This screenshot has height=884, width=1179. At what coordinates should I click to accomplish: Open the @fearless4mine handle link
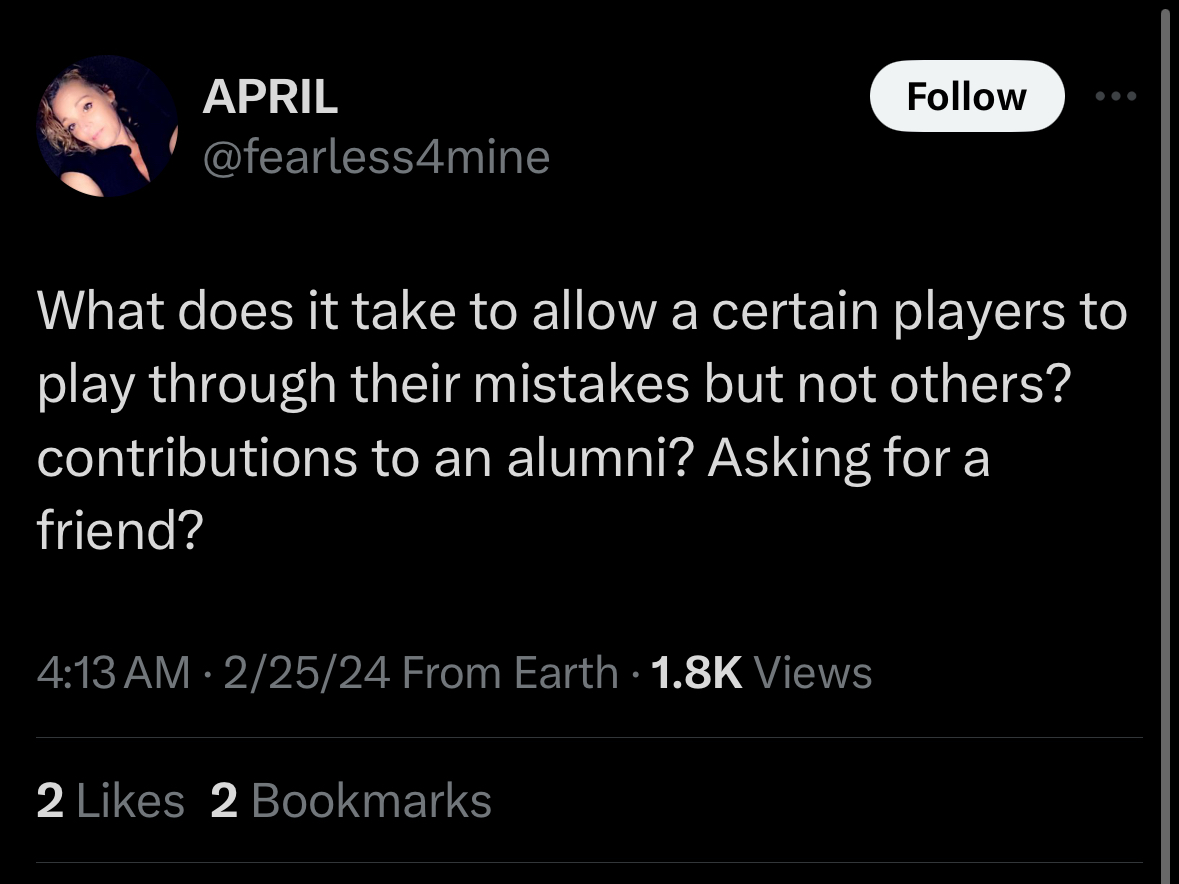pos(376,157)
